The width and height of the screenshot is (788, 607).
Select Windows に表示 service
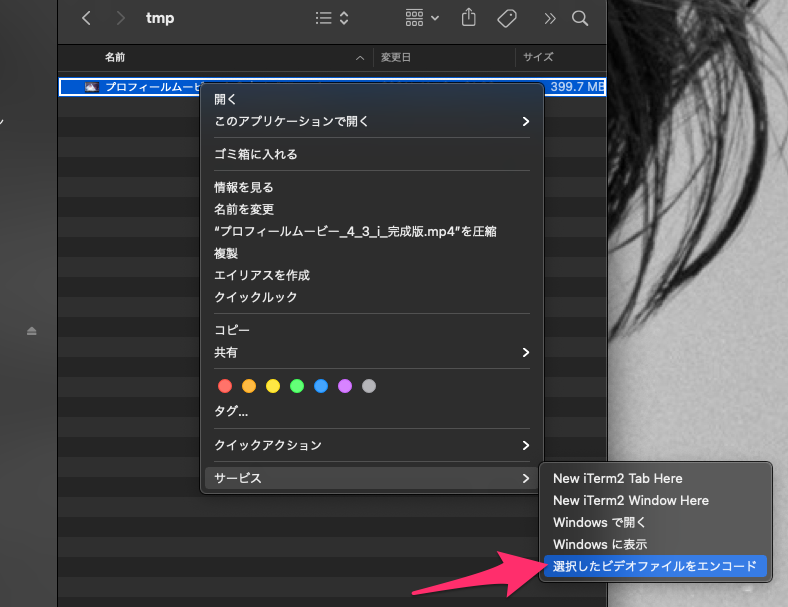(x=655, y=544)
